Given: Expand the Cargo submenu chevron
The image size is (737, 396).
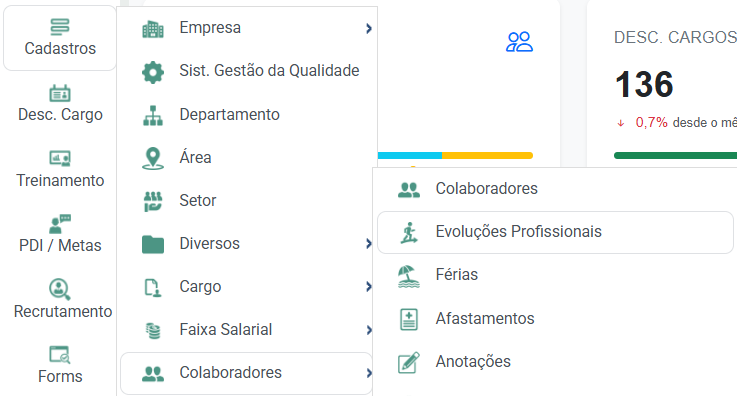Looking at the screenshot, I should tap(369, 287).
